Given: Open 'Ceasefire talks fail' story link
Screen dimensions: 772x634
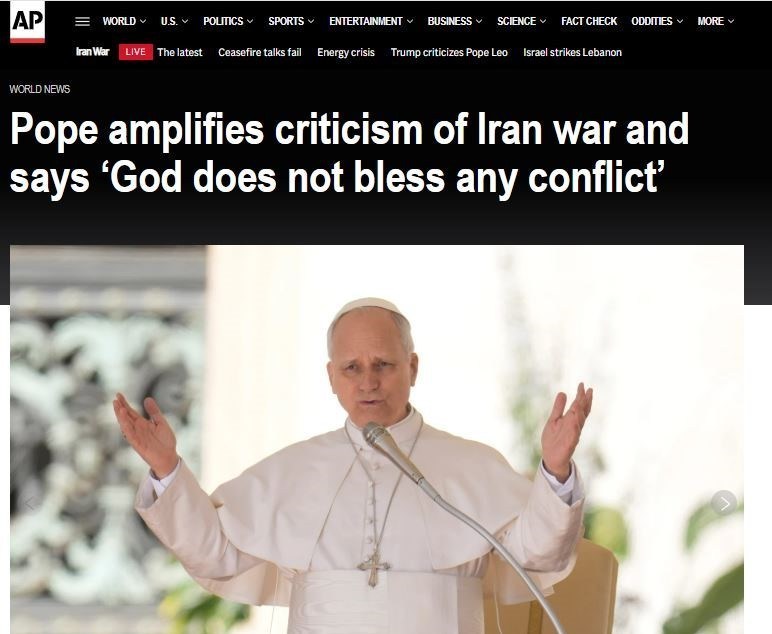Looking at the screenshot, I should (259, 52).
